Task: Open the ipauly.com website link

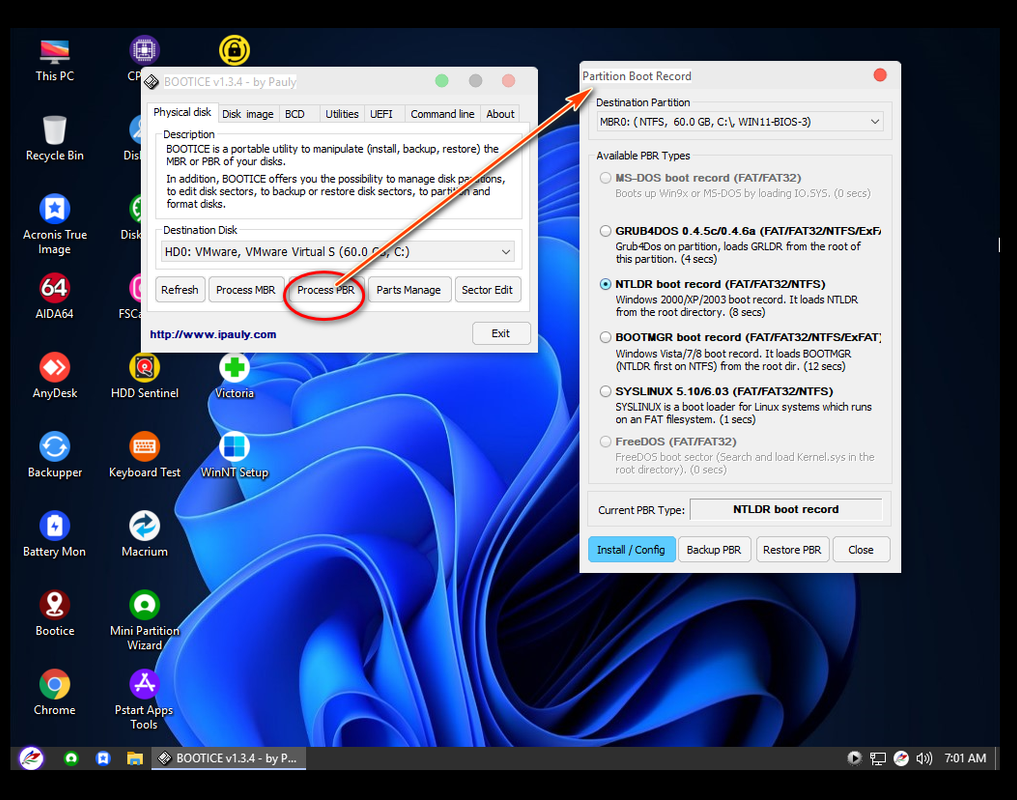Action: coord(213,334)
